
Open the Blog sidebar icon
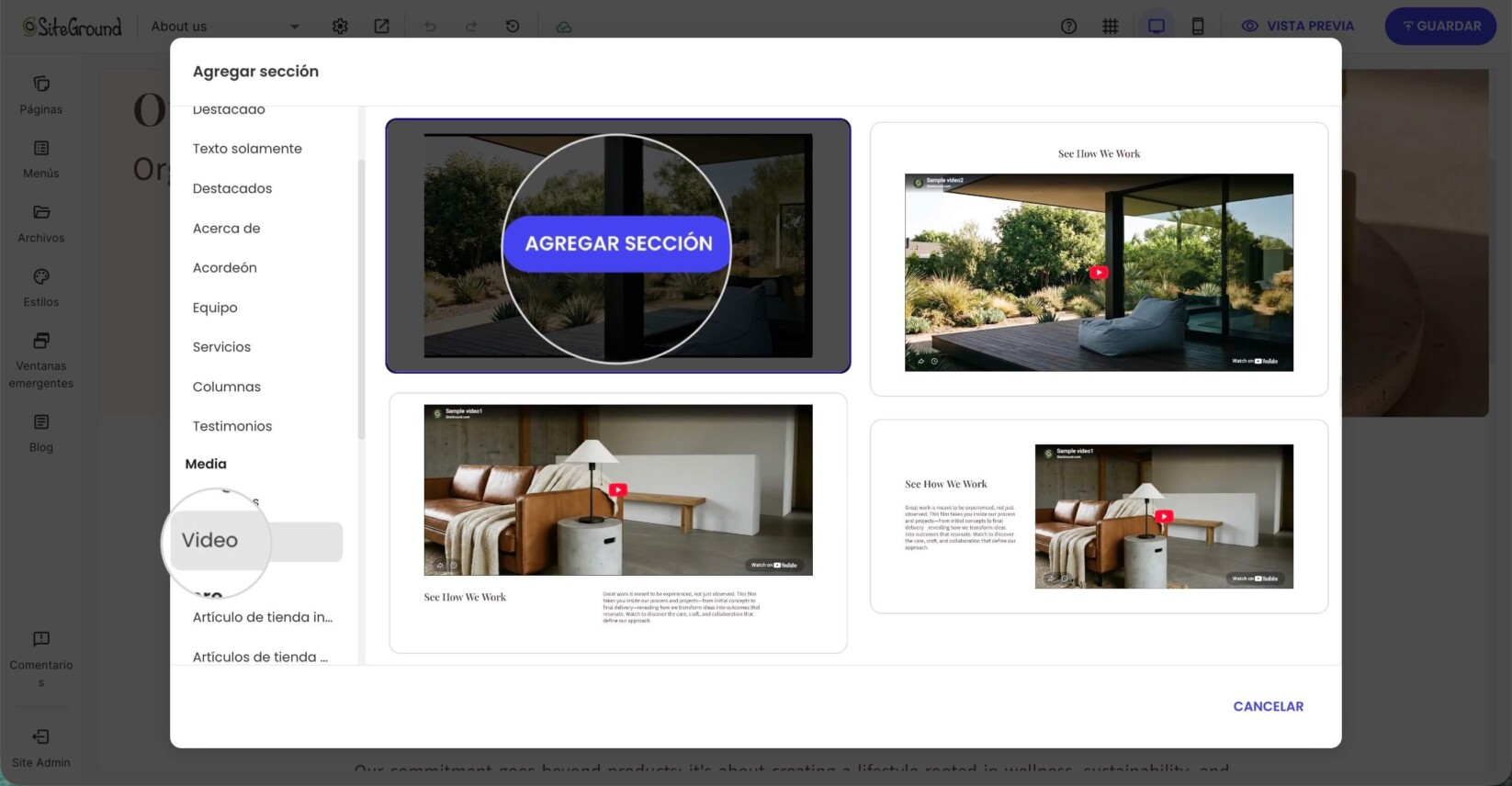(x=41, y=422)
